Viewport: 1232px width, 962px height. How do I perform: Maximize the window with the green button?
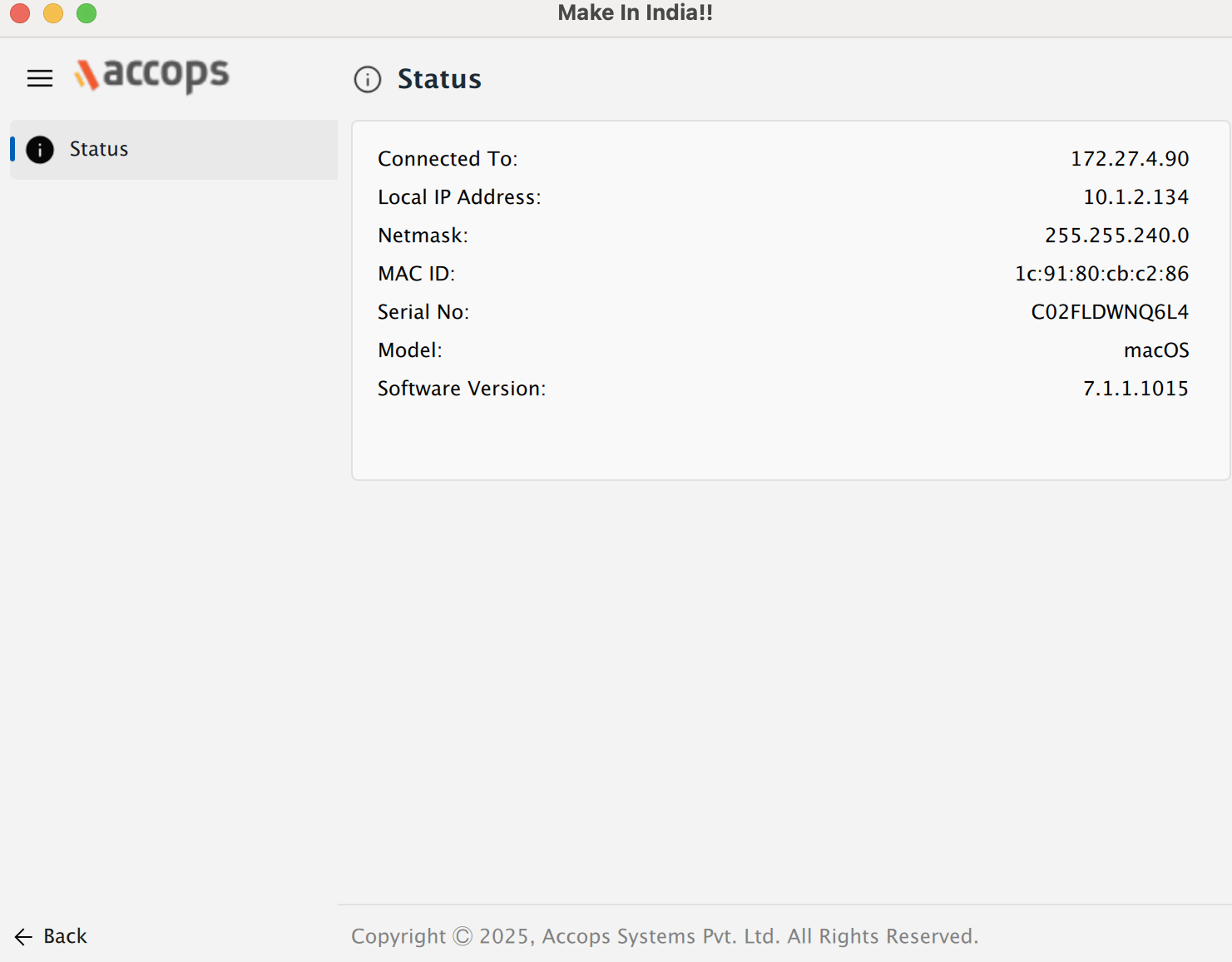[x=87, y=13]
